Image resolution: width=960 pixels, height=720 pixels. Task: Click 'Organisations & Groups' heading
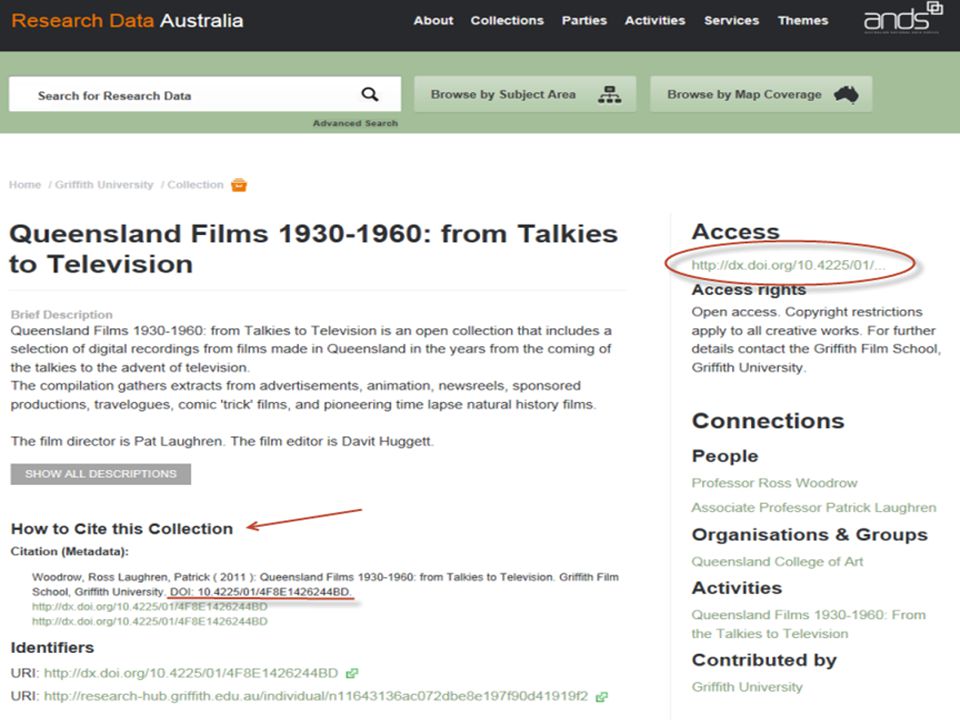(809, 534)
